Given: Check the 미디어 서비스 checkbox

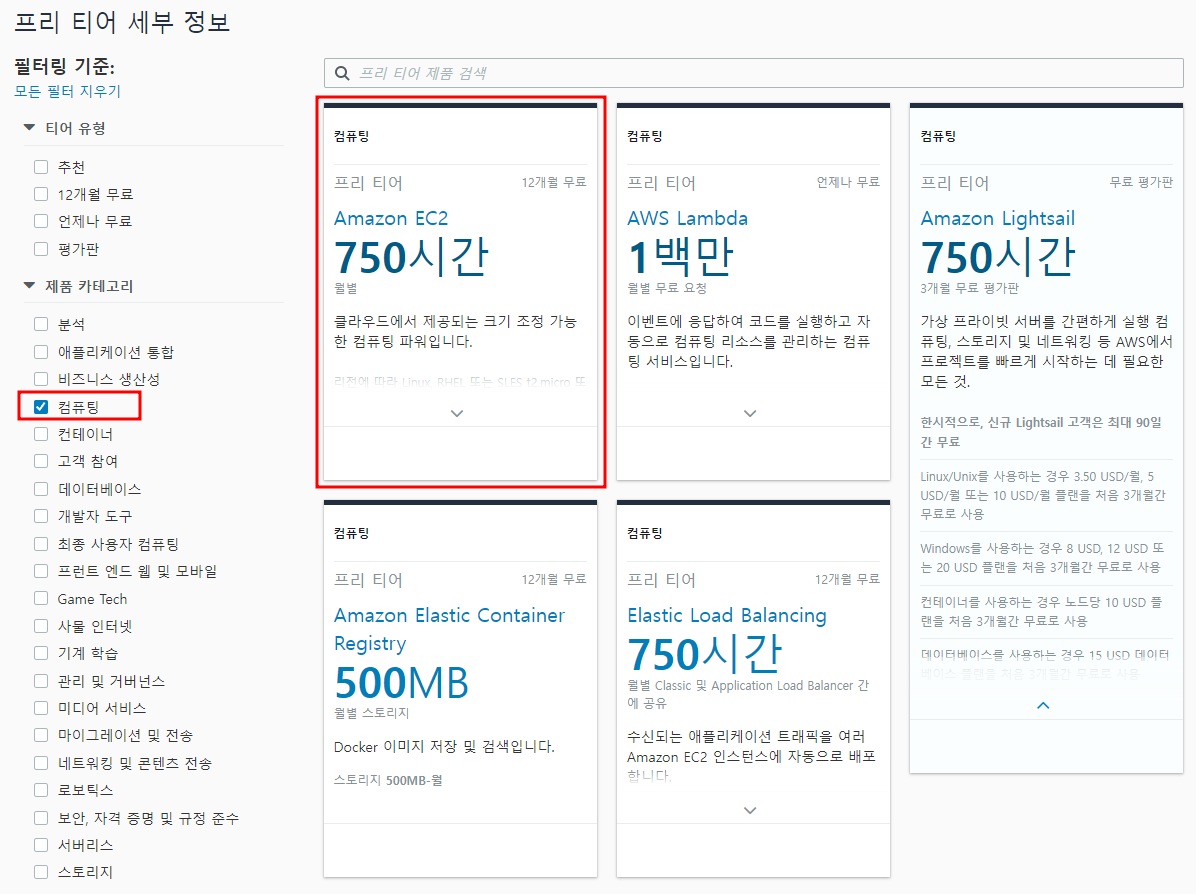Looking at the screenshot, I should click(41, 708).
